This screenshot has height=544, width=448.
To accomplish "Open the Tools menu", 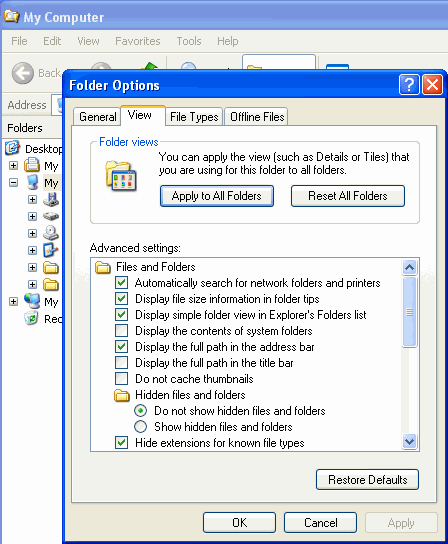I will click(189, 41).
